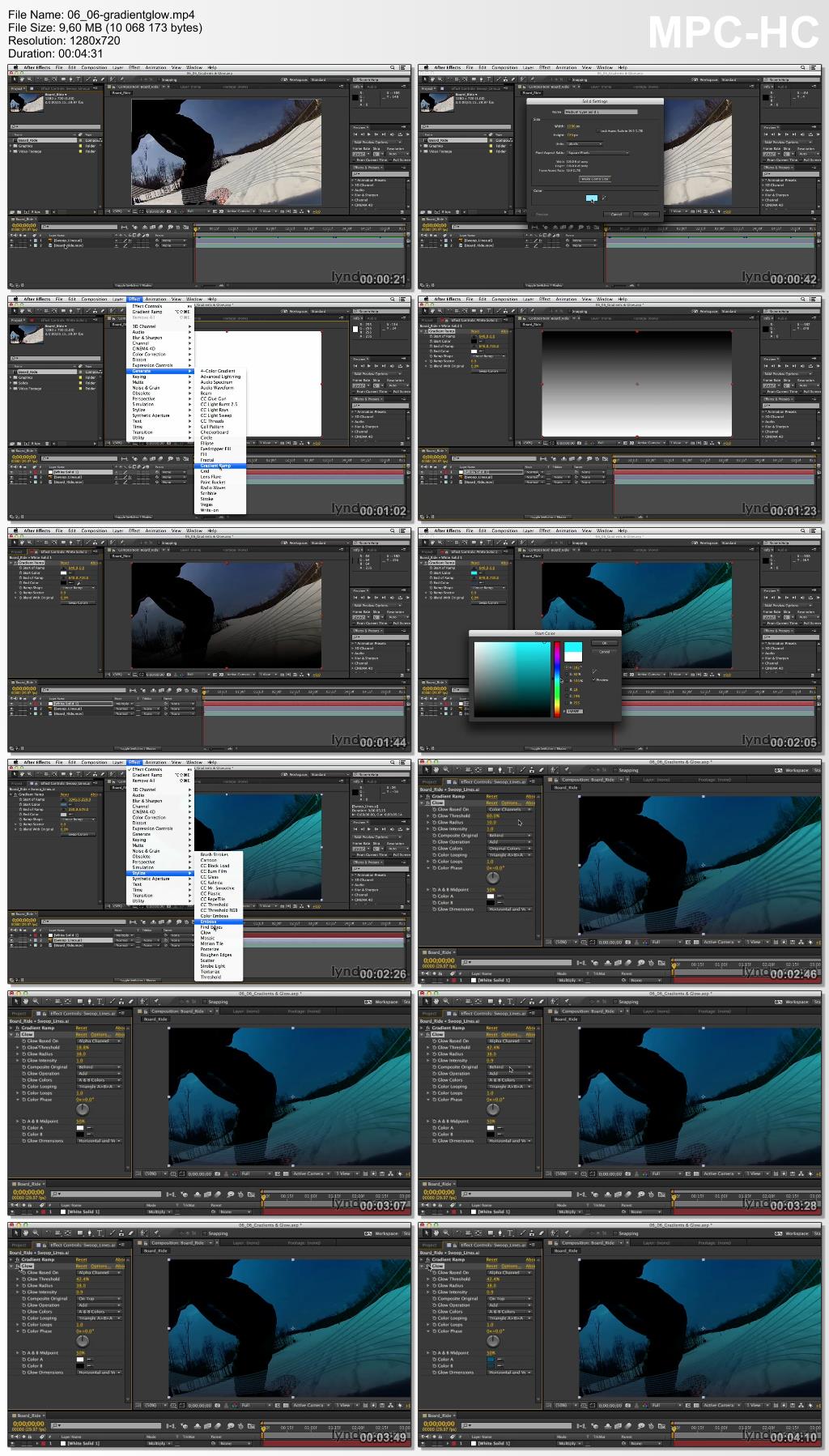The image size is (829, 1456).
Task: Click Cancel in the 00:02:05 Start Color dialog
Action: [604, 651]
